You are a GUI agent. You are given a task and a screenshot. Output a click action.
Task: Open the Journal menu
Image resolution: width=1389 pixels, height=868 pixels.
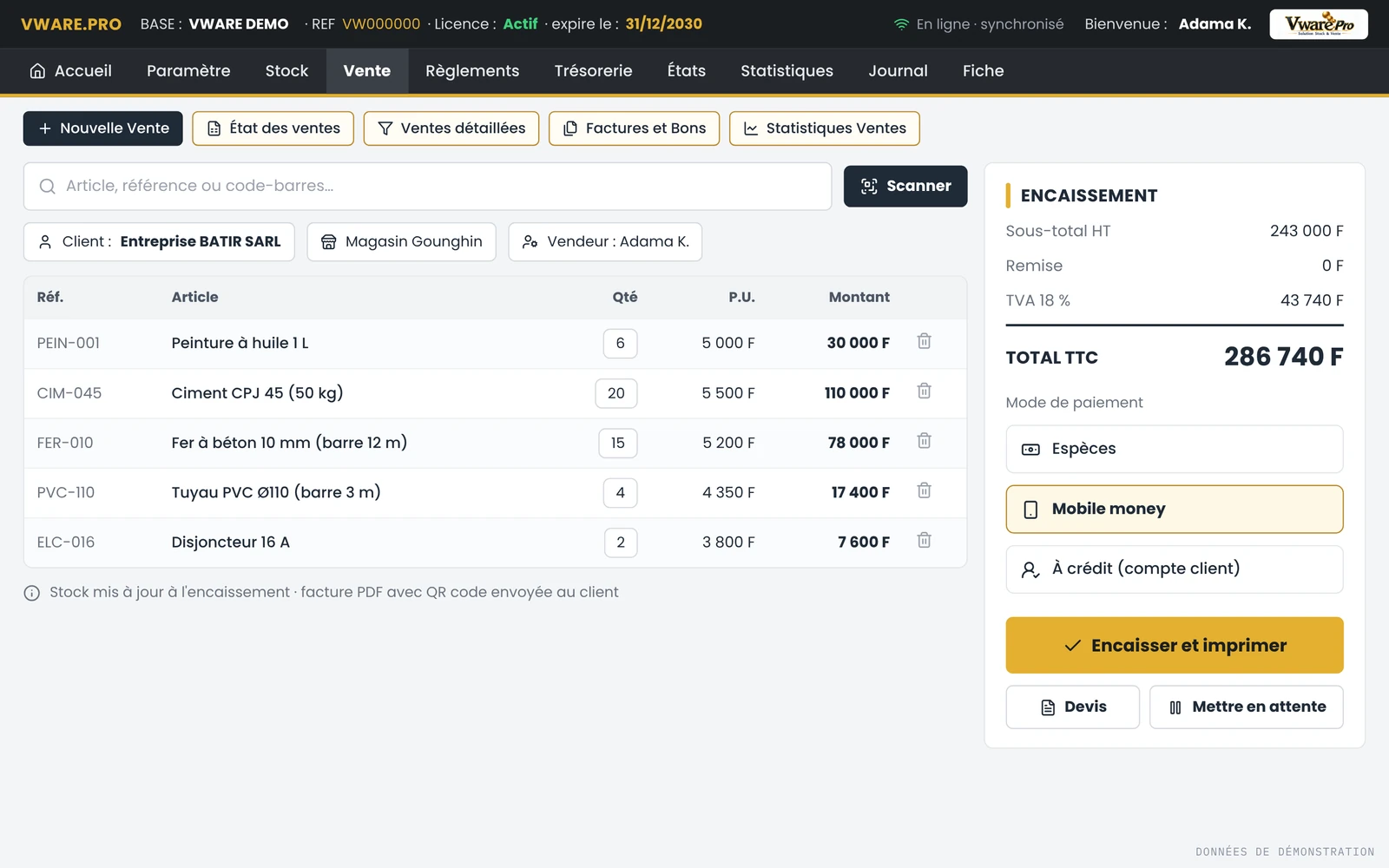point(898,71)
